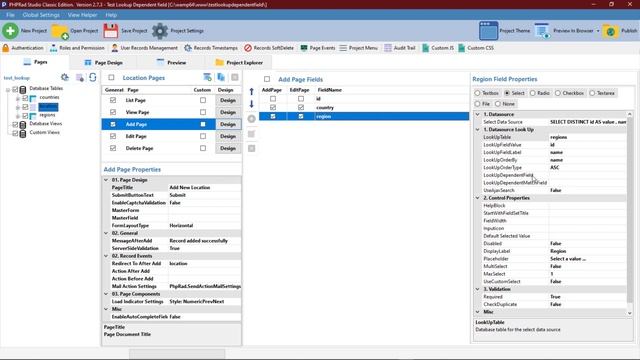Image resolution: width=640 pixels, height=360 pixels.
Task: Open the File menu
Action: [x=10, y=15]
